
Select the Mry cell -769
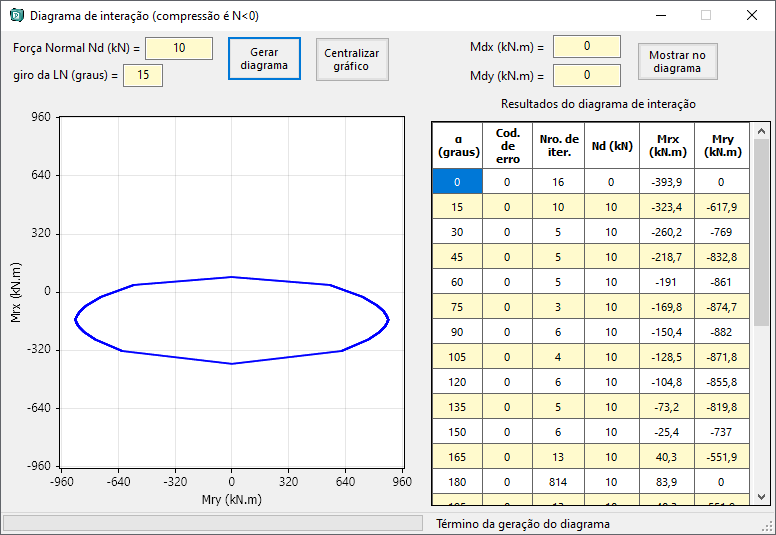[722, 232]
